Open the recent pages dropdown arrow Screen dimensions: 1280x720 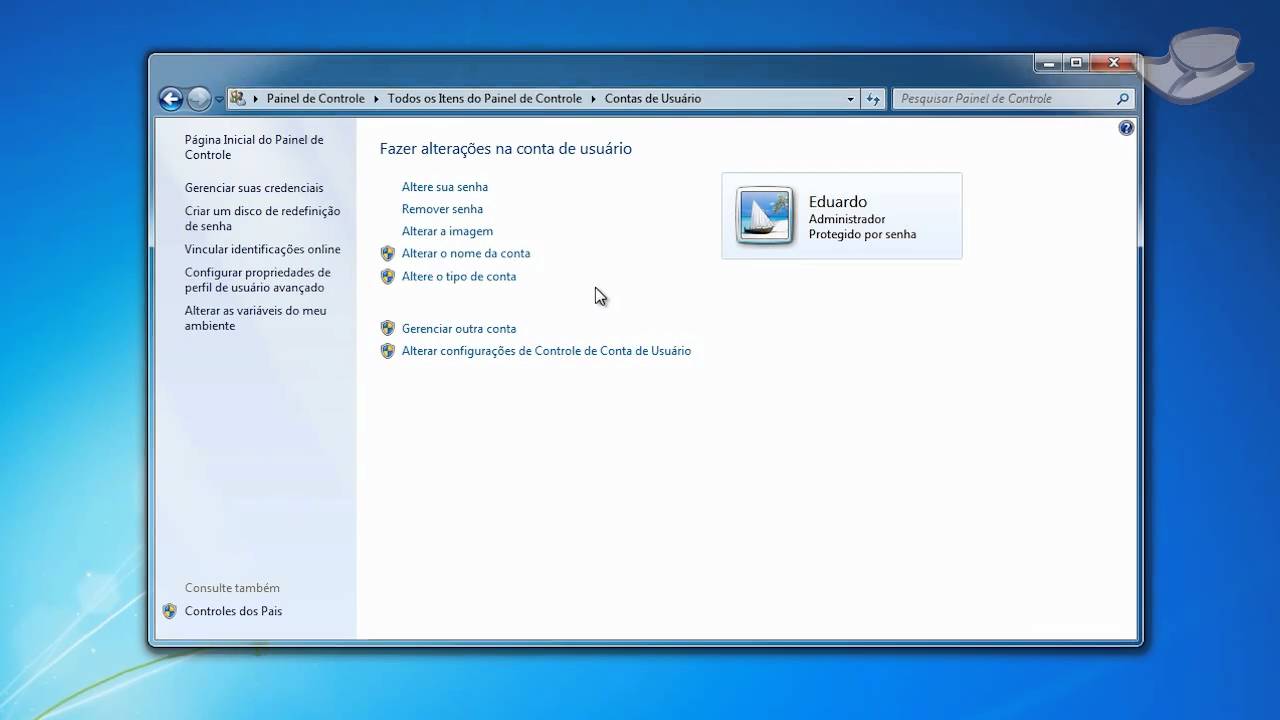219,100
